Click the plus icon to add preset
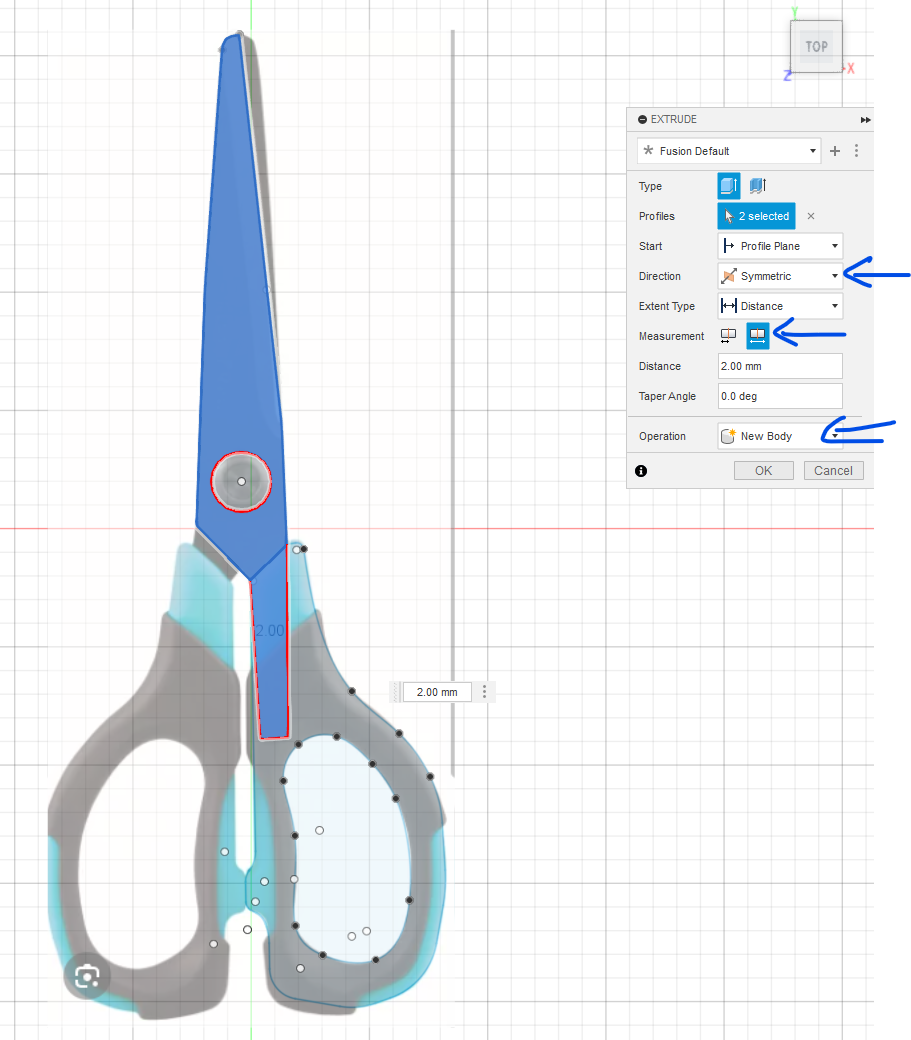Image resolution: width=911 pixels, height=1040 pixels. [836, 151]
